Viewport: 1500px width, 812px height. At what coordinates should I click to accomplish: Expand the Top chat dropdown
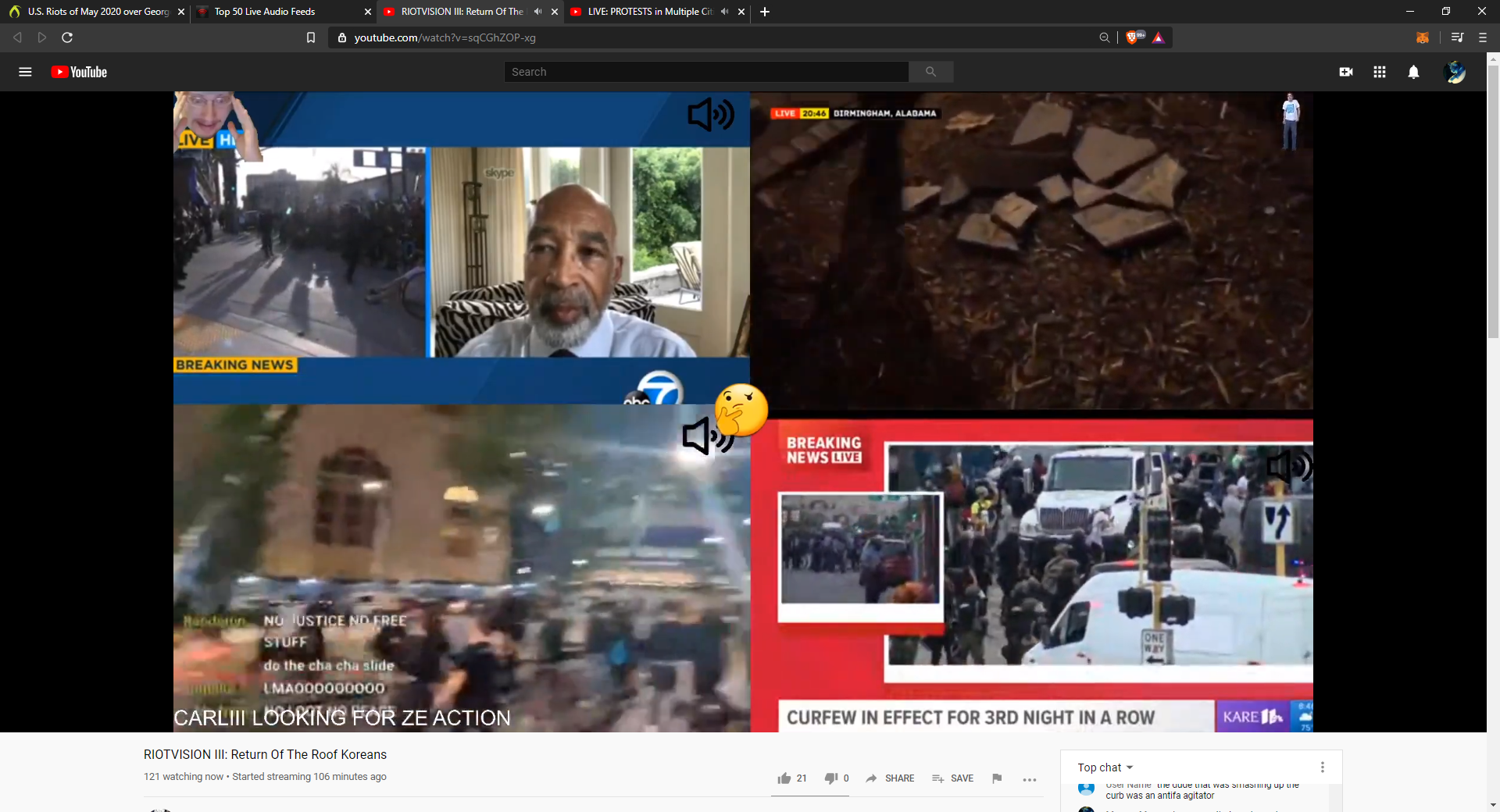point(1105,767)
